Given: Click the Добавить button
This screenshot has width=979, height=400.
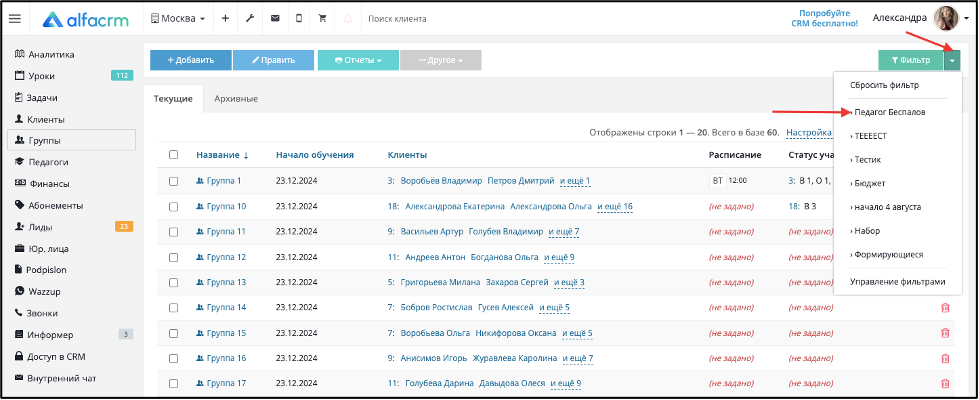Looking at the screenshot, I should pos(190,61).
